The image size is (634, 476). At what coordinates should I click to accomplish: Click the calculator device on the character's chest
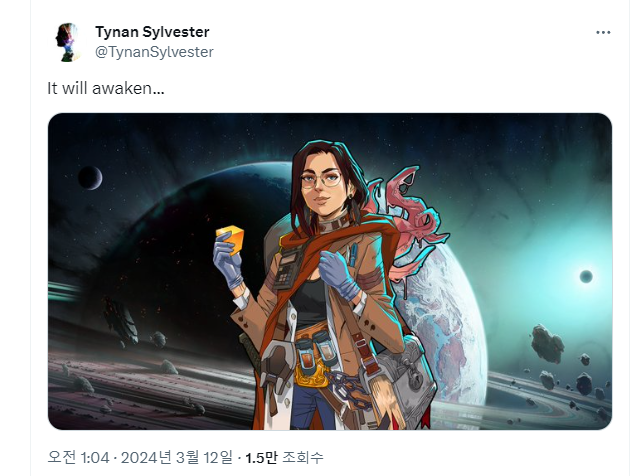click(x=288, y=267)
